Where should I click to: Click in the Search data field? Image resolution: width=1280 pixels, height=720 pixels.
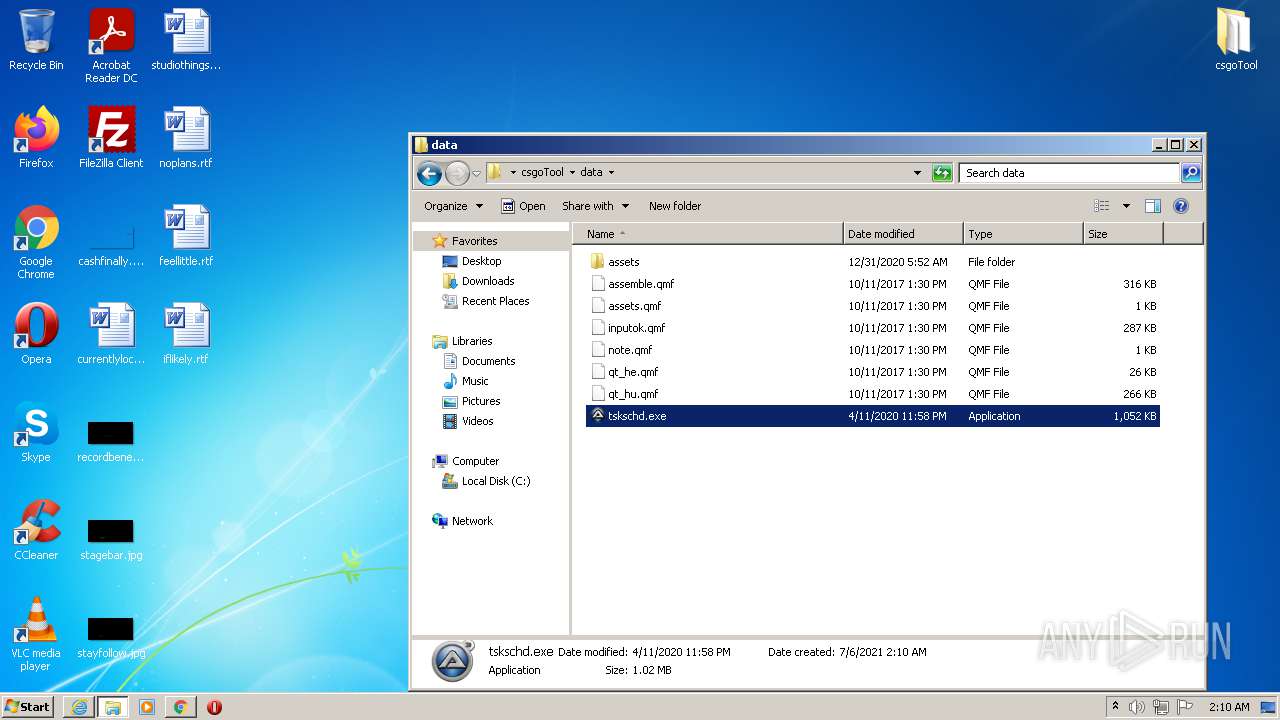coord(1070,173)
